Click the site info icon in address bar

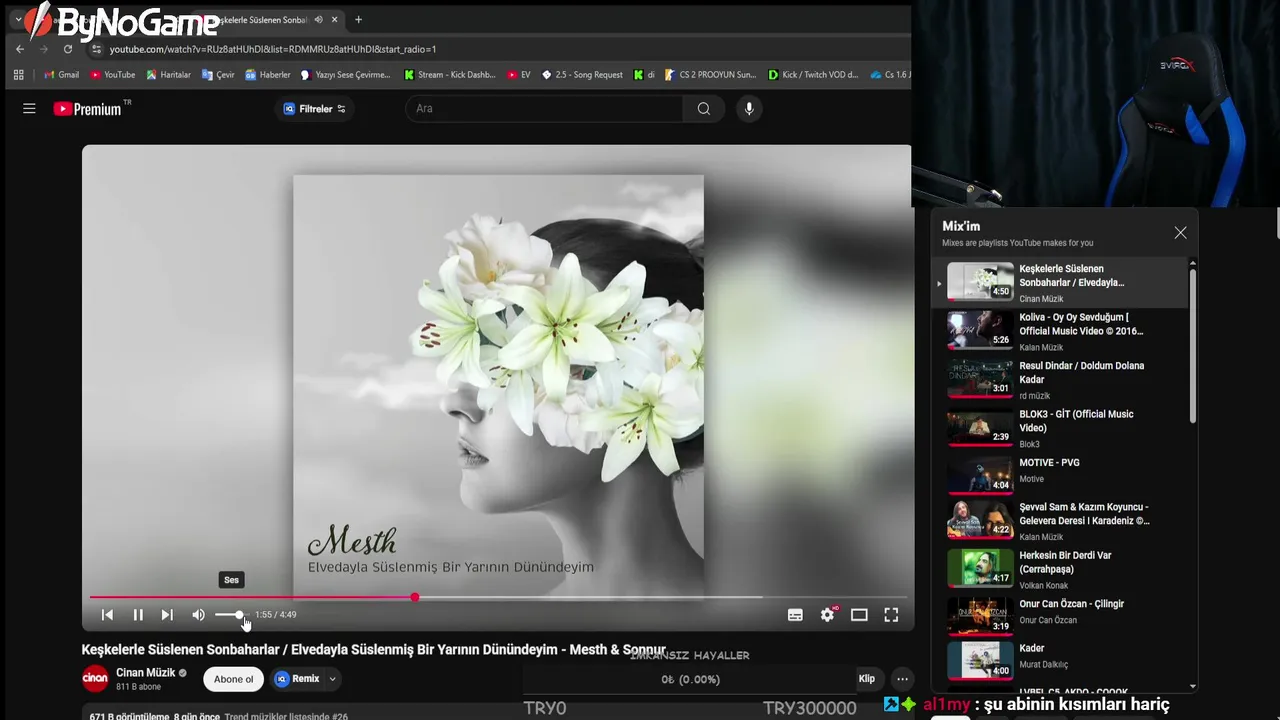pos(96,49)
